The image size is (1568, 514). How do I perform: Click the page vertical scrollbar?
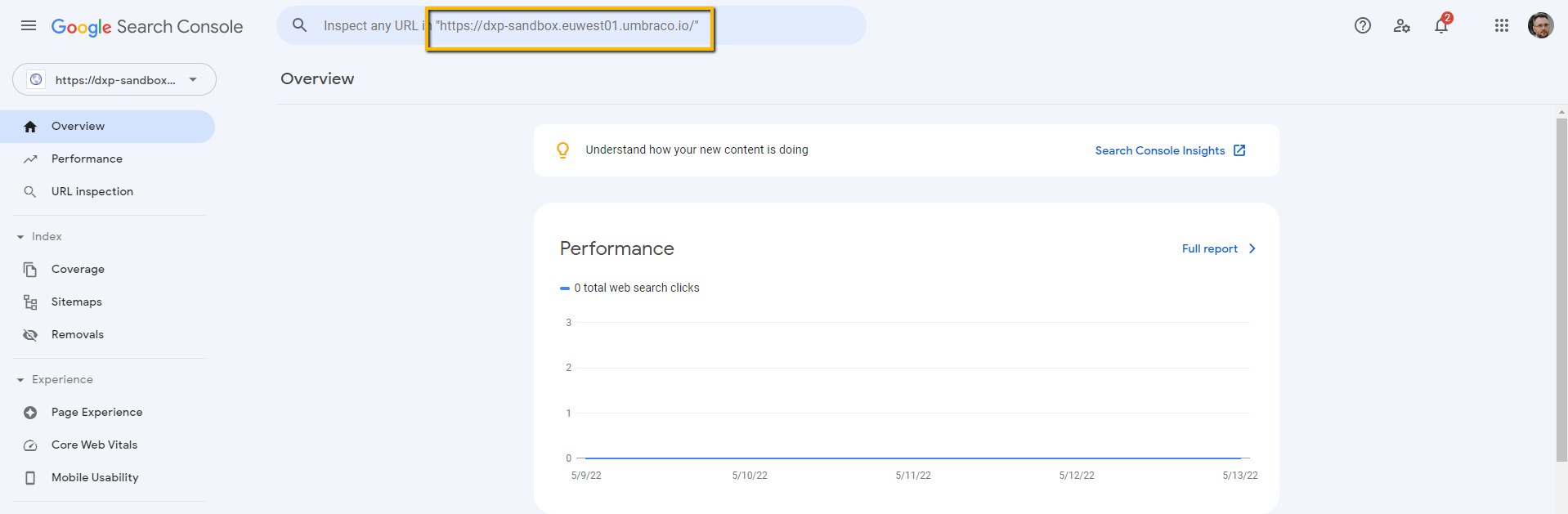tap(1561, 290)
